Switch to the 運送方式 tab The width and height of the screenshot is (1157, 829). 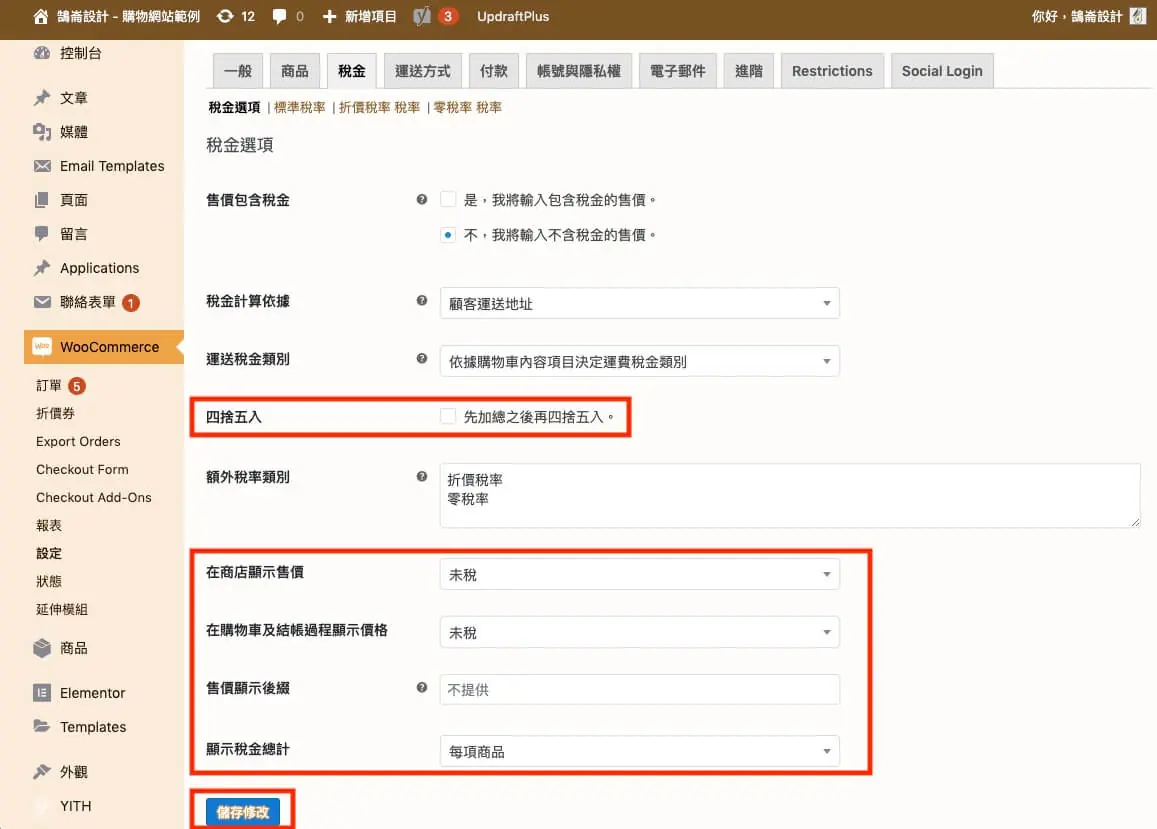coord(422,71)
